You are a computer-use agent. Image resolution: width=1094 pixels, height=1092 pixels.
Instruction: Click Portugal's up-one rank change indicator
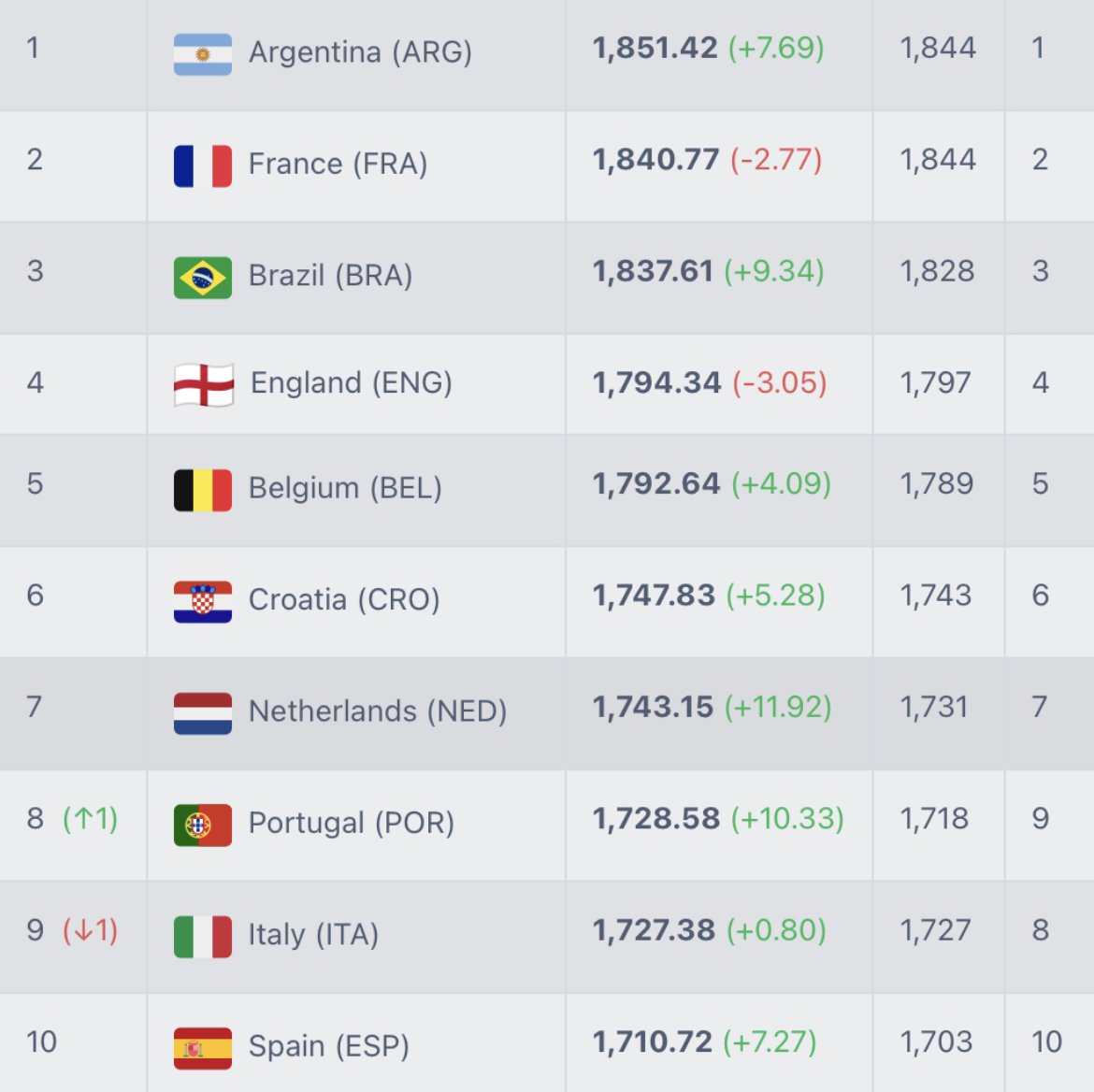[x=90, y=819]
